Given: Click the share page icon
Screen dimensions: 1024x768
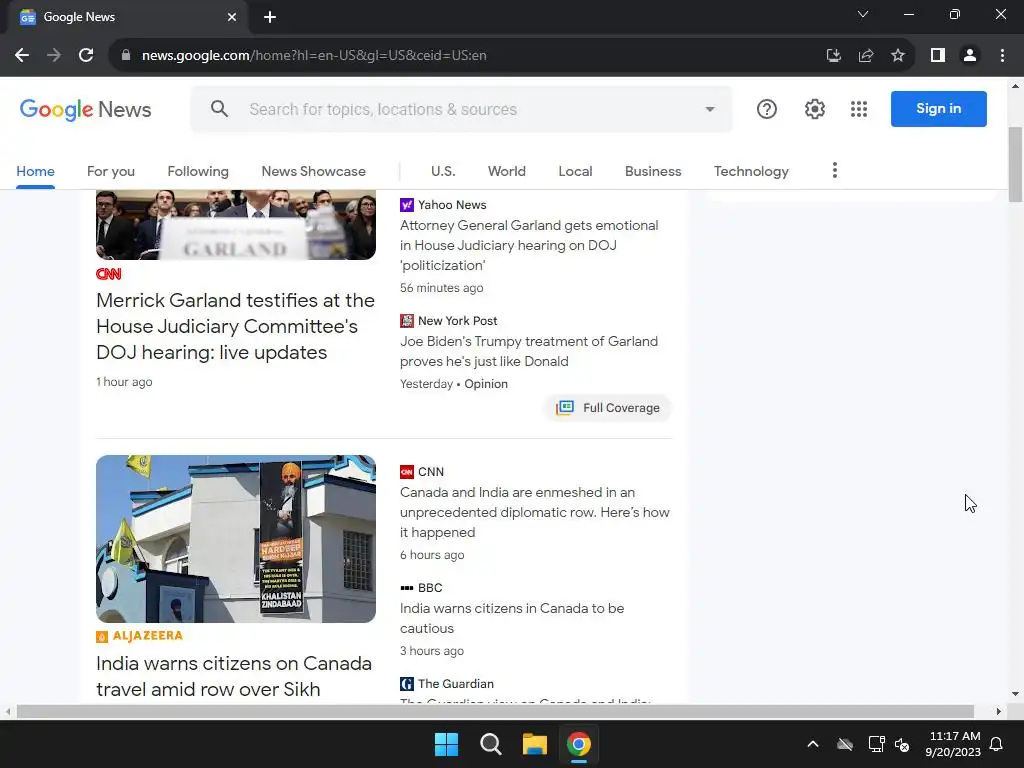Looking at the screenshot, I should pyautogui.click(x=866, y=56).
